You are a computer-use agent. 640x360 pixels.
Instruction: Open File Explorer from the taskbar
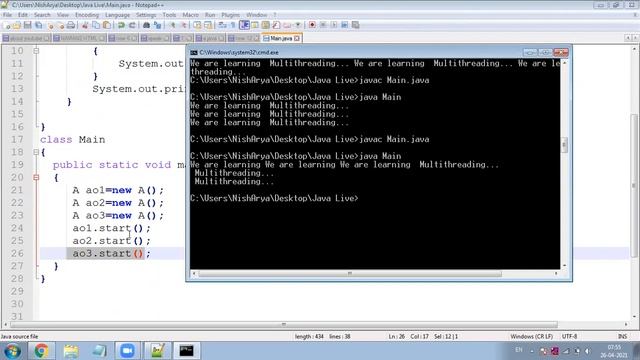click(71, 351)
